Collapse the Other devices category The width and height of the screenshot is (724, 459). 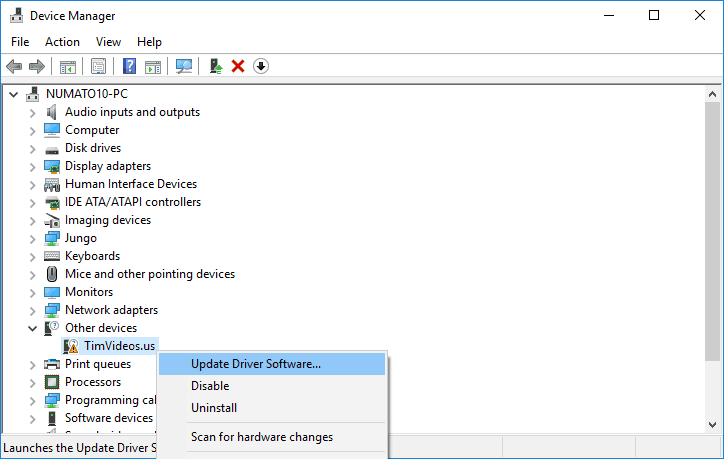pyautogui.click(x=32, y=329)
